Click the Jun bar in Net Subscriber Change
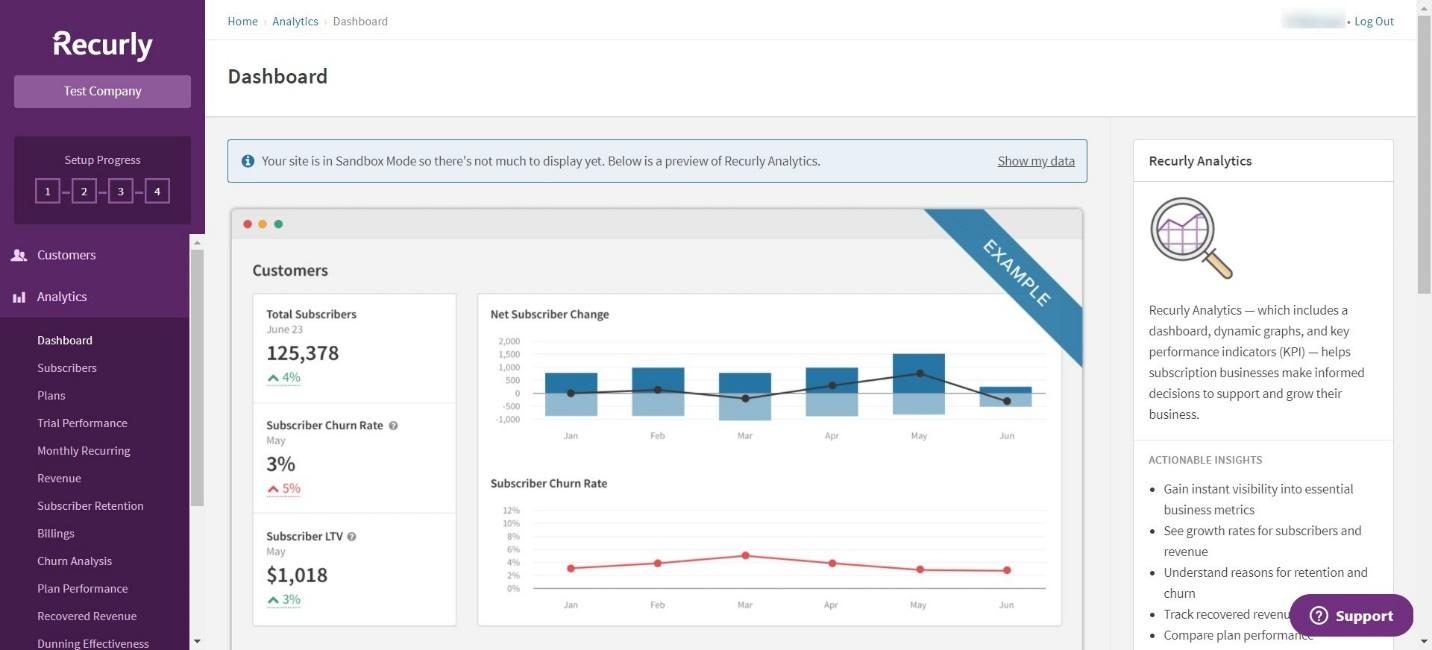 pyautogui.click(x=1006, y=397)
